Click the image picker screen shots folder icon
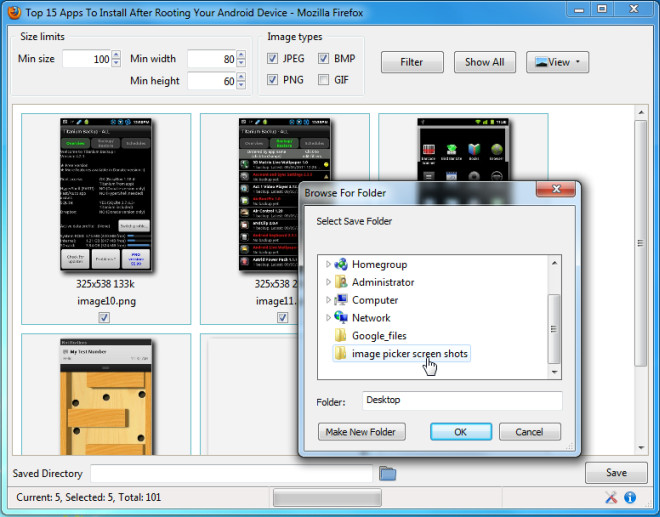The width and height of the screenshot is (660, 517). tap(340, 353)
